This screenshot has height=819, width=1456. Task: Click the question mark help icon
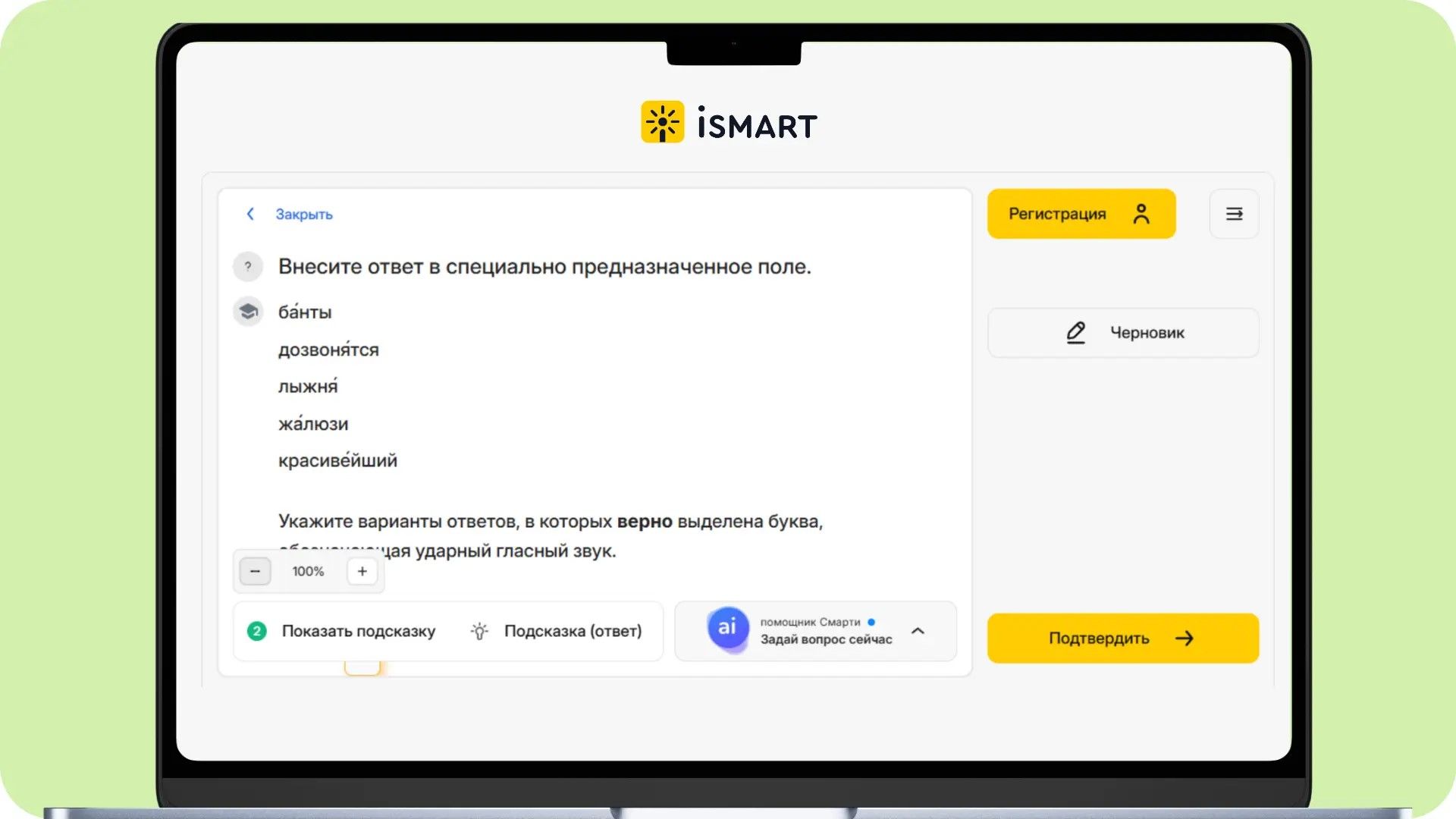pyautogui.click(x=248, y=266)
